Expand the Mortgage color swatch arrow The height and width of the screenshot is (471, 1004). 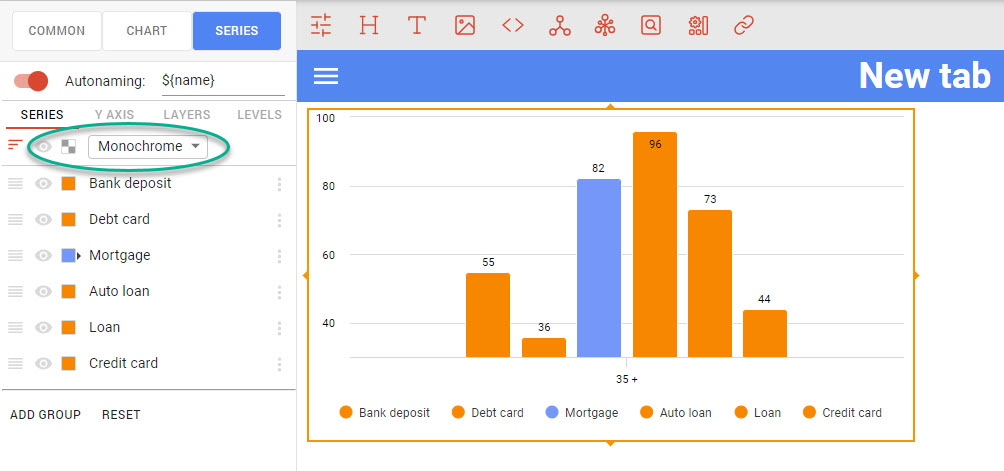79,256
